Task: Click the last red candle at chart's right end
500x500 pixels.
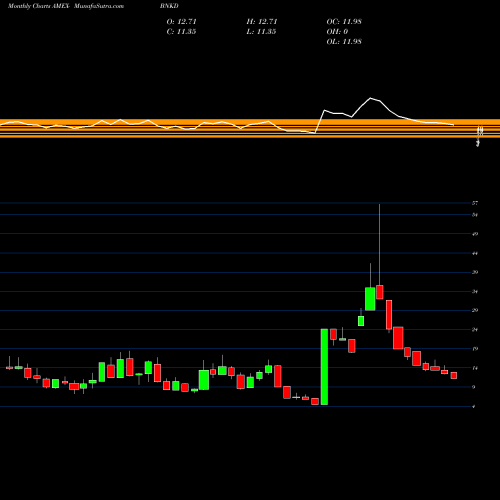Action: point(454,375)
